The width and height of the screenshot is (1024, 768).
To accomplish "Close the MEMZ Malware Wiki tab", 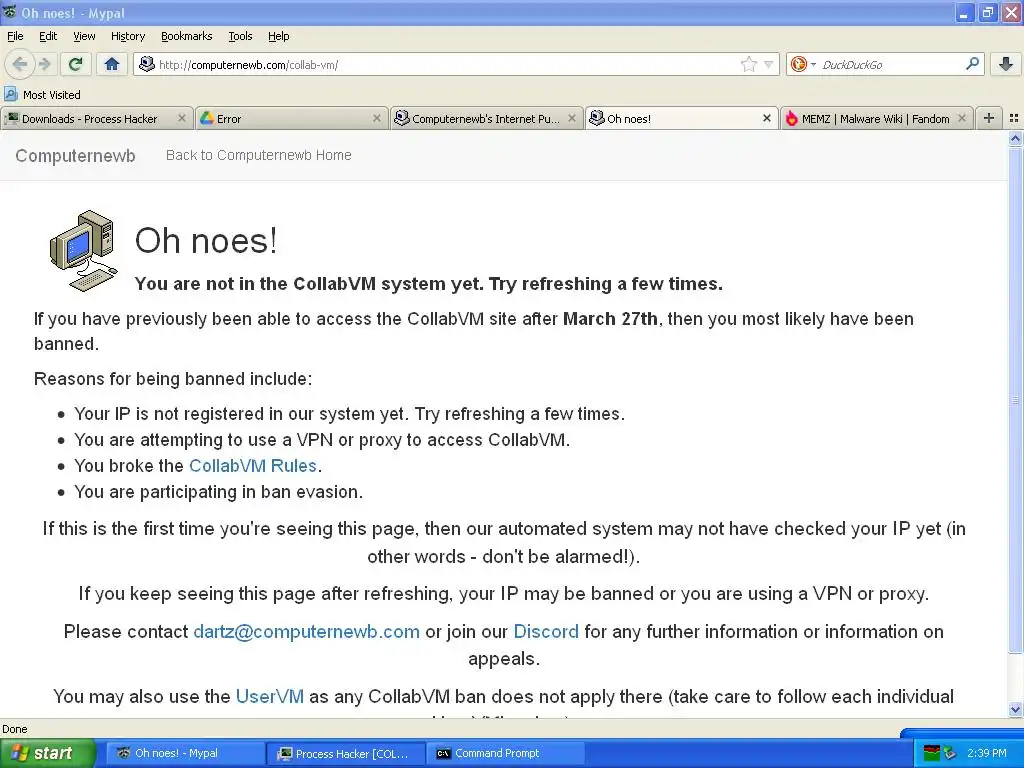I will [961, 118].
